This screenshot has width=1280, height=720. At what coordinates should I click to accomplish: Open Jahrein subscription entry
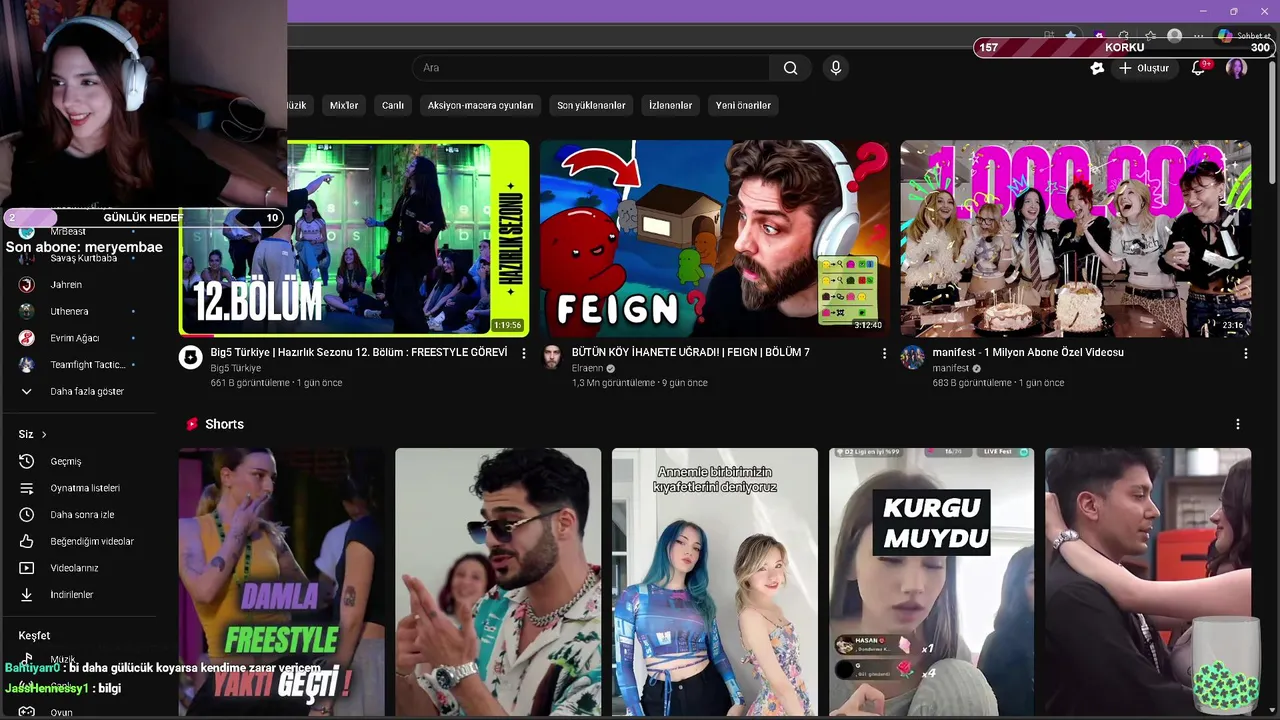(x=80, y=285)
